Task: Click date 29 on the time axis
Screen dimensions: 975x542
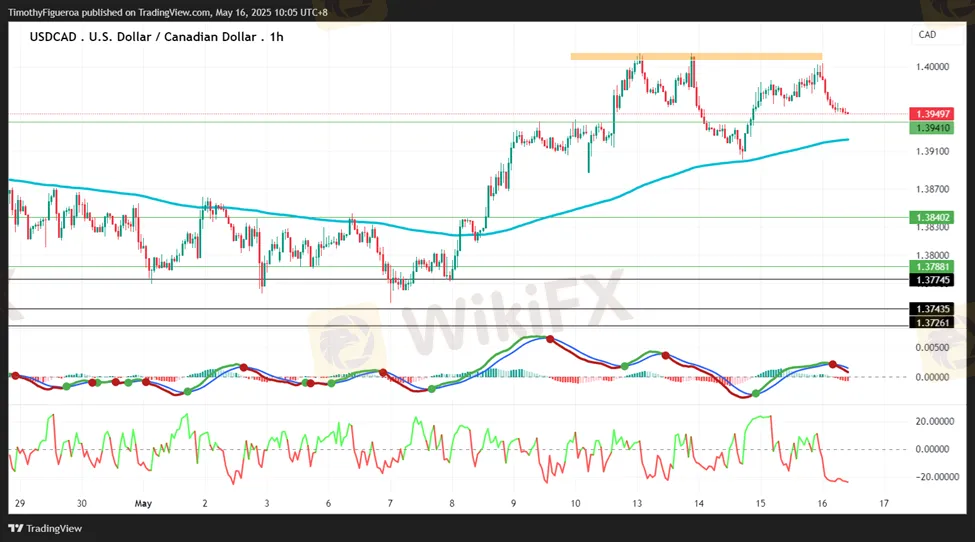Action: (21, 504)
